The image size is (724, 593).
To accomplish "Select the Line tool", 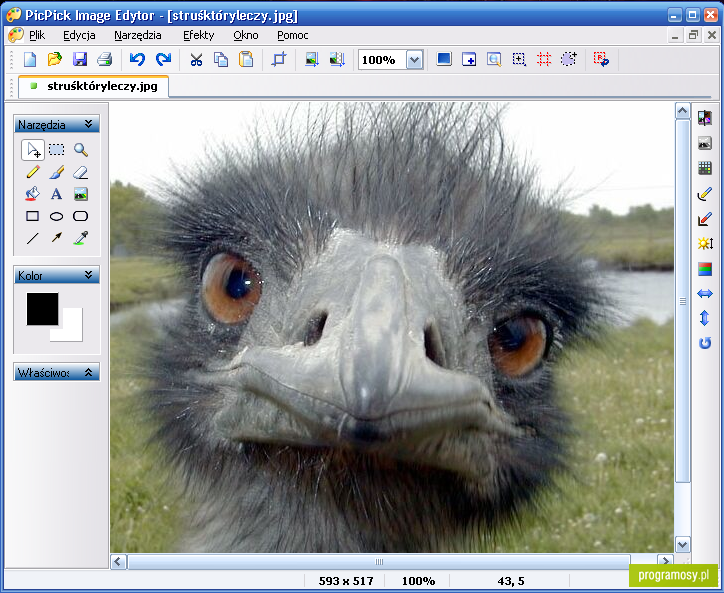I will pos(33,238).
